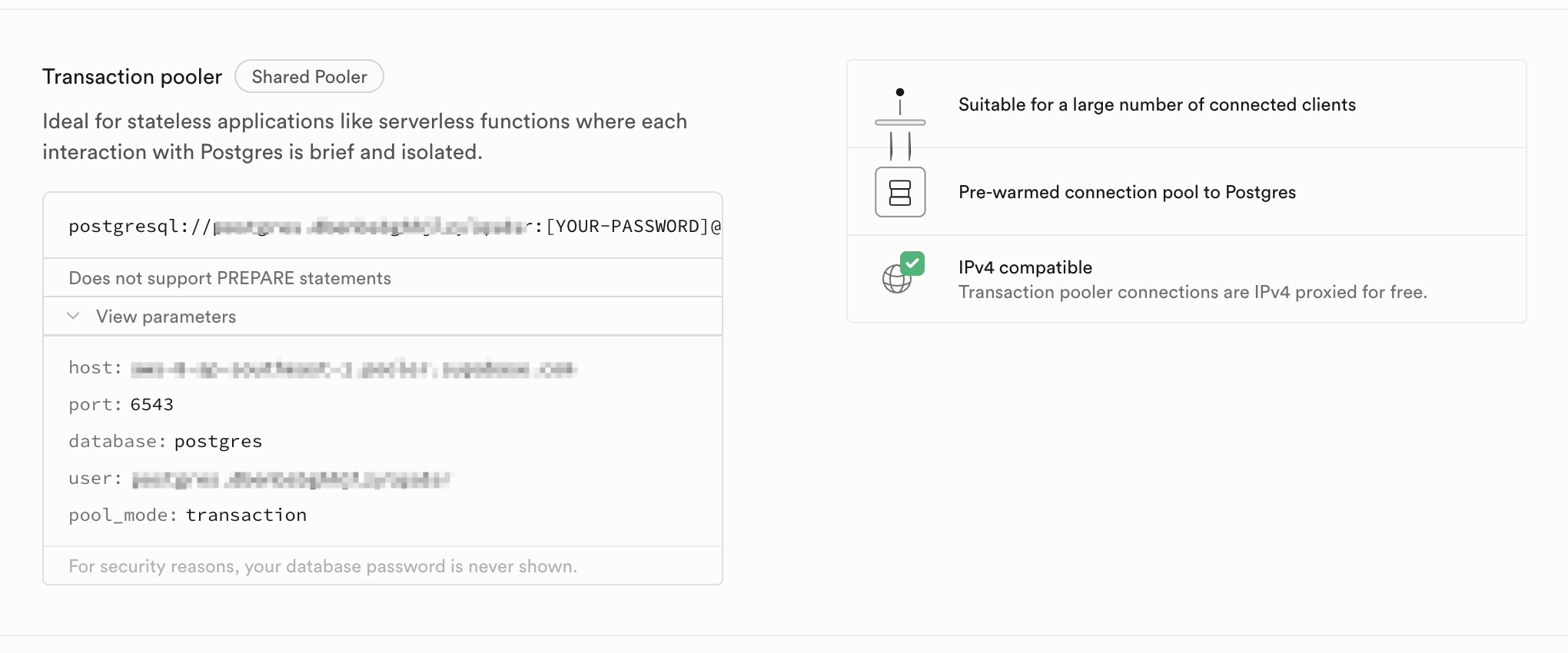Click Suitable for large number of clients row
Viewport: 1568px width, 653px height.
[1187, 104]
